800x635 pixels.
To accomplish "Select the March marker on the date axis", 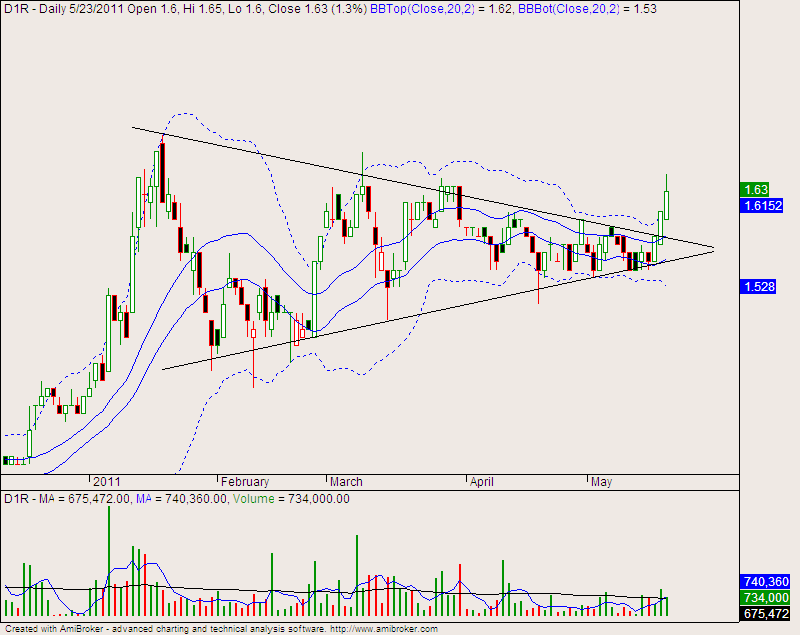I will pos(346,480).
